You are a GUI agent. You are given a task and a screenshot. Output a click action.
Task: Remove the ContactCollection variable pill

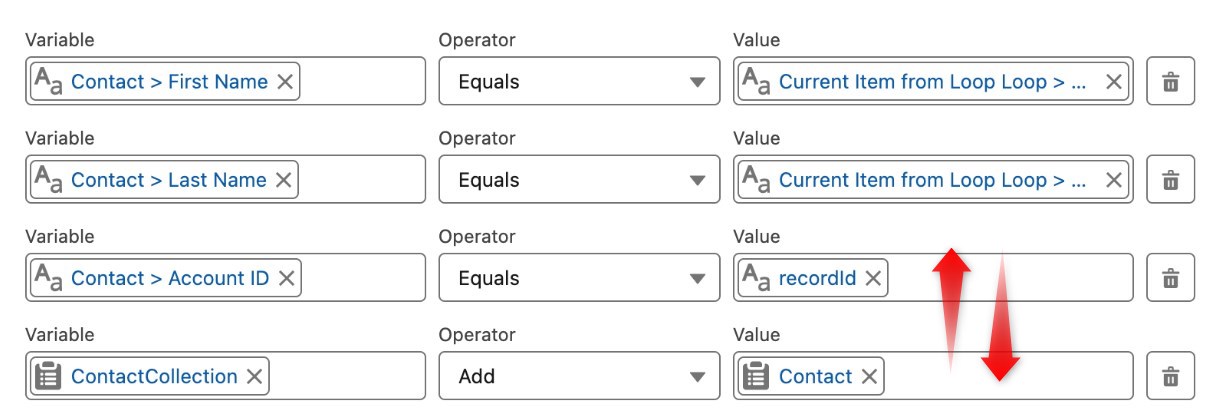click(254, 376)
